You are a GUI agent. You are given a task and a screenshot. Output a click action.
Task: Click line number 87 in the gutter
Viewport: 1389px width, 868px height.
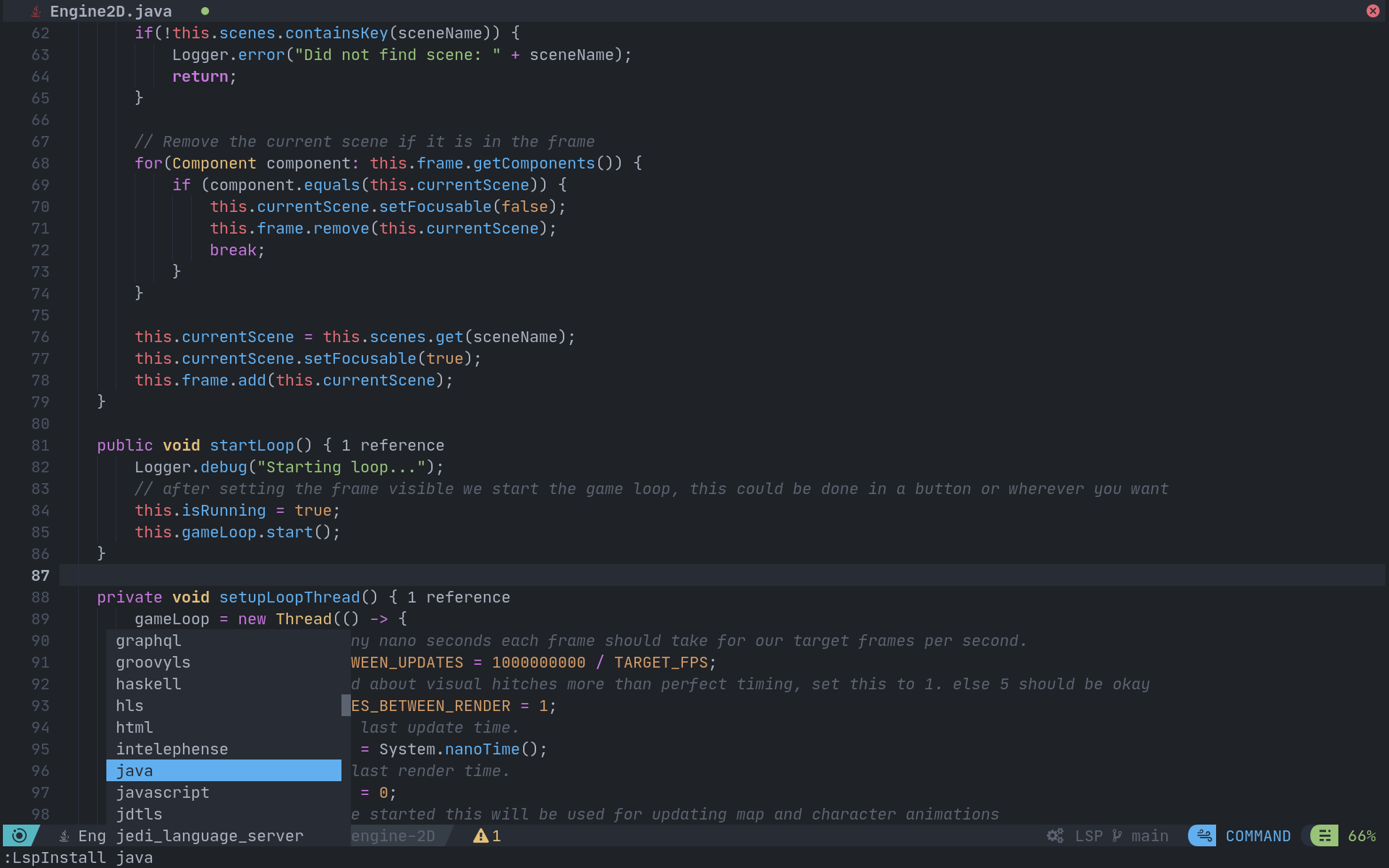pyautogui.click(x=41, y=576)
